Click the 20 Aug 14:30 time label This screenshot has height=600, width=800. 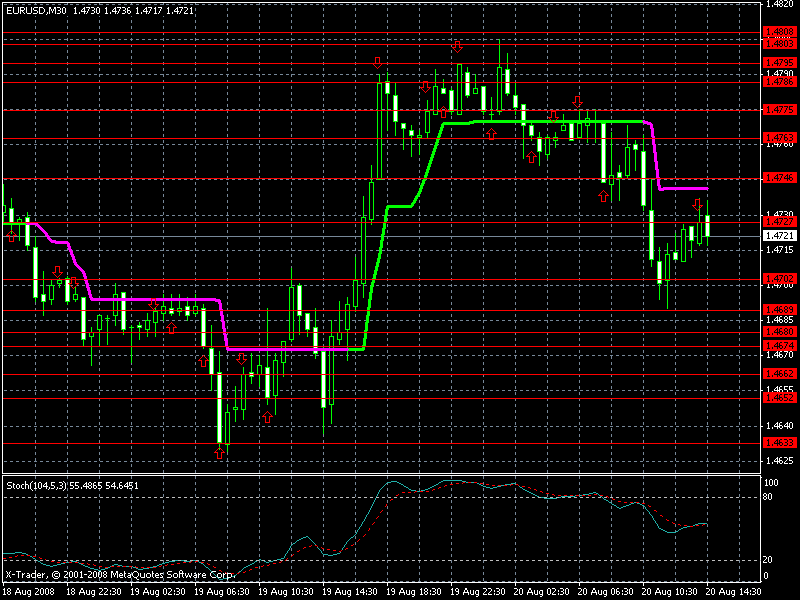[x=734, y=592]
